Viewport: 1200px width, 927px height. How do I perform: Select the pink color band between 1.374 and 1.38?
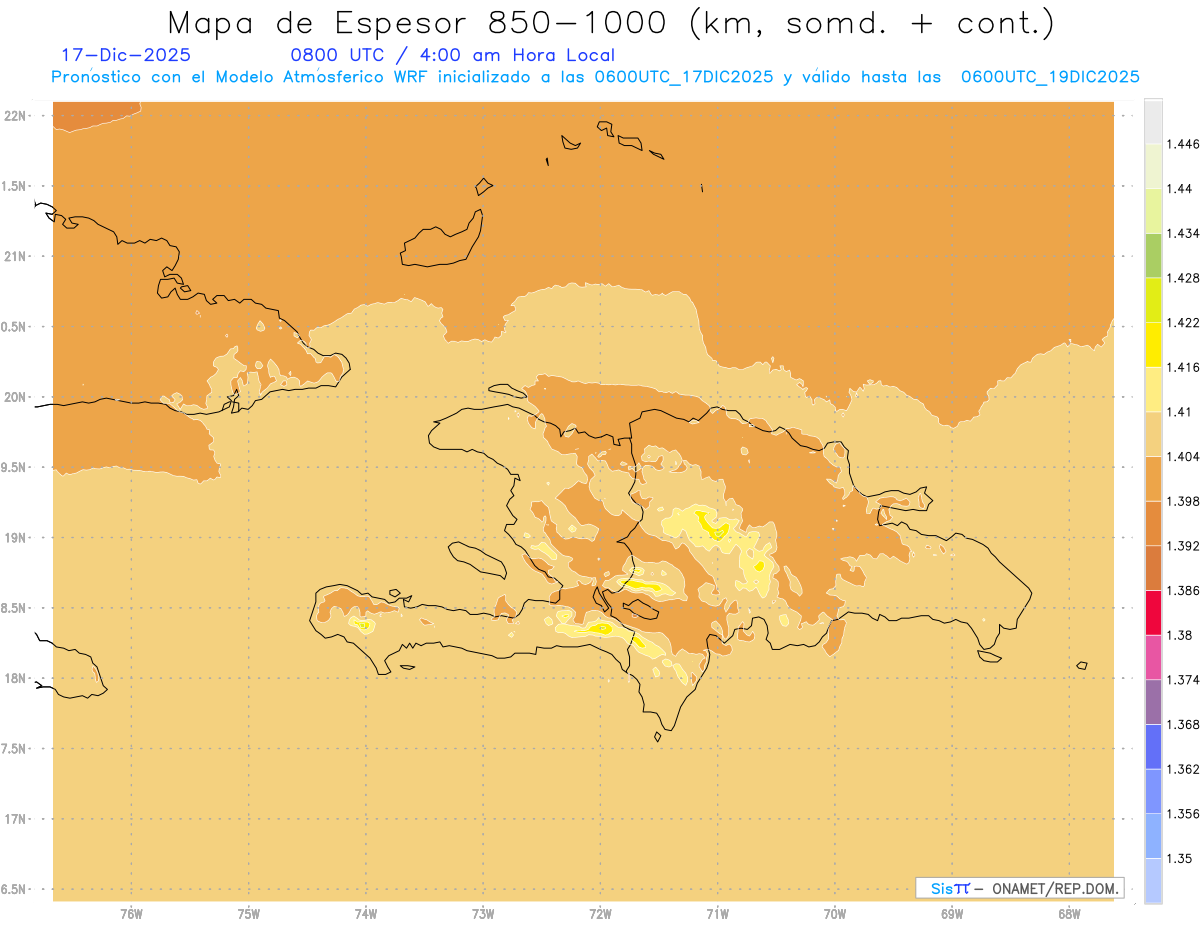point(1153,657)
